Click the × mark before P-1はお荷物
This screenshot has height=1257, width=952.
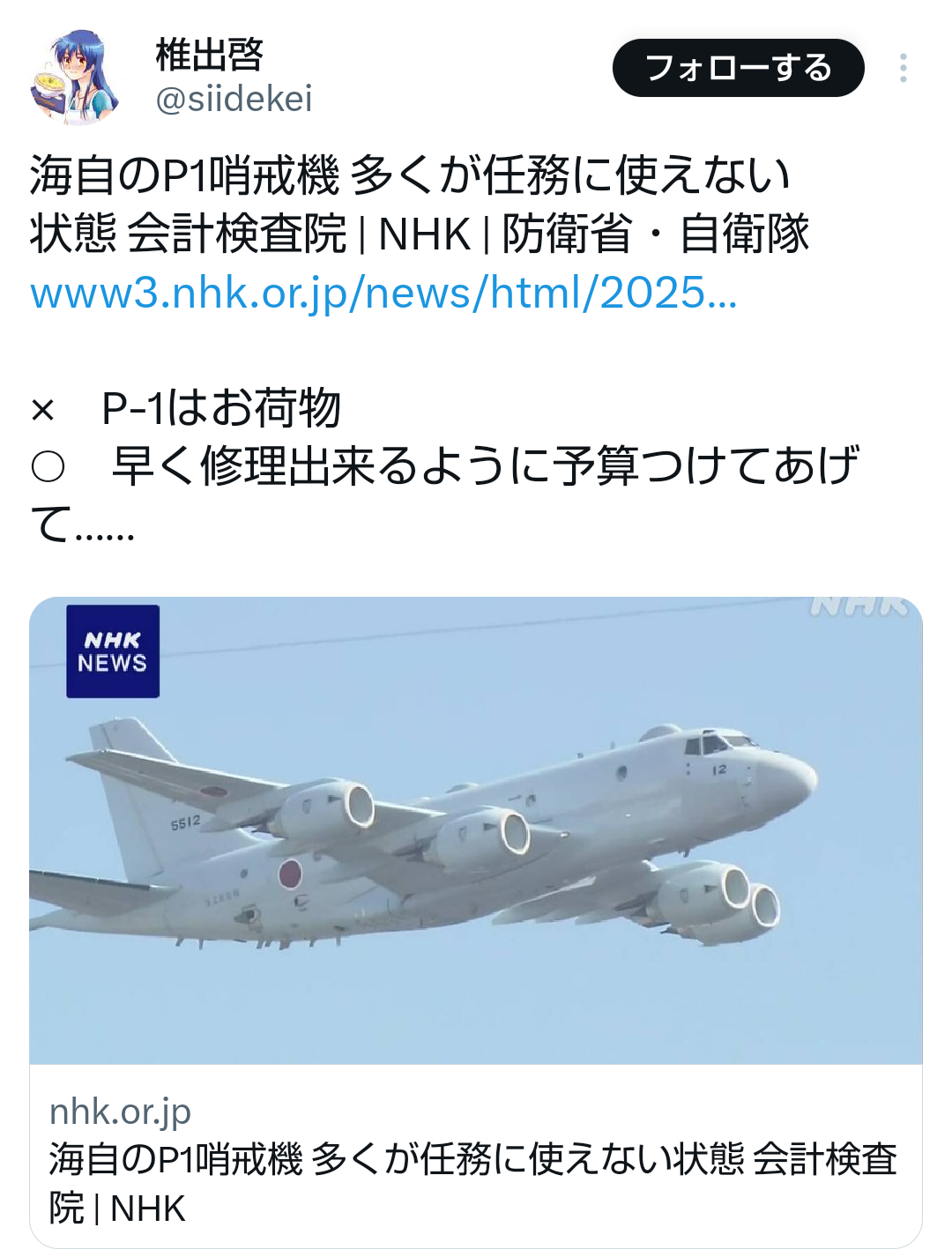[42, 409]
